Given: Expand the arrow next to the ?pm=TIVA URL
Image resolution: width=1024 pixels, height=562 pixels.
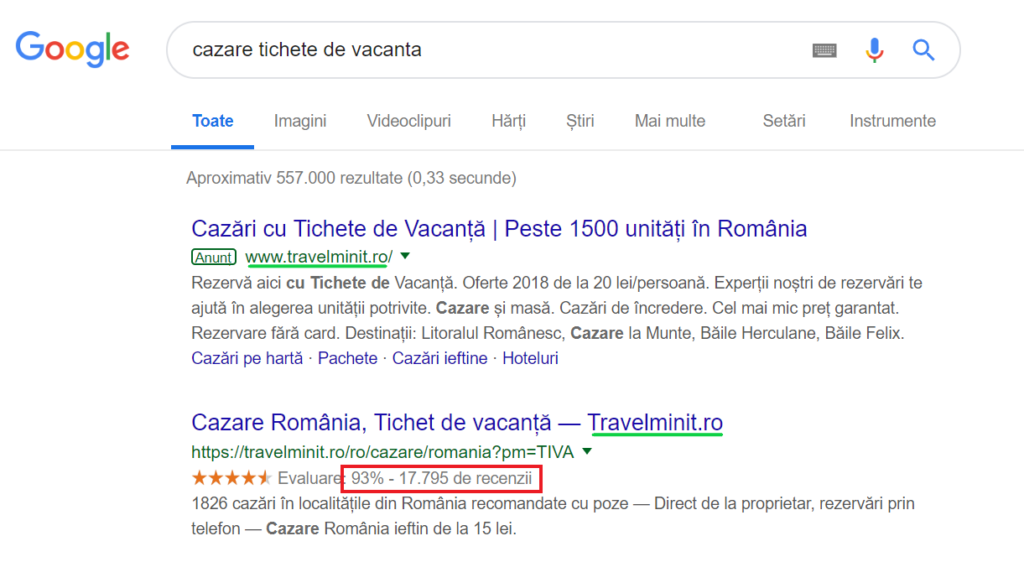Looking at the screenshot, I should (x=587, y=451).
